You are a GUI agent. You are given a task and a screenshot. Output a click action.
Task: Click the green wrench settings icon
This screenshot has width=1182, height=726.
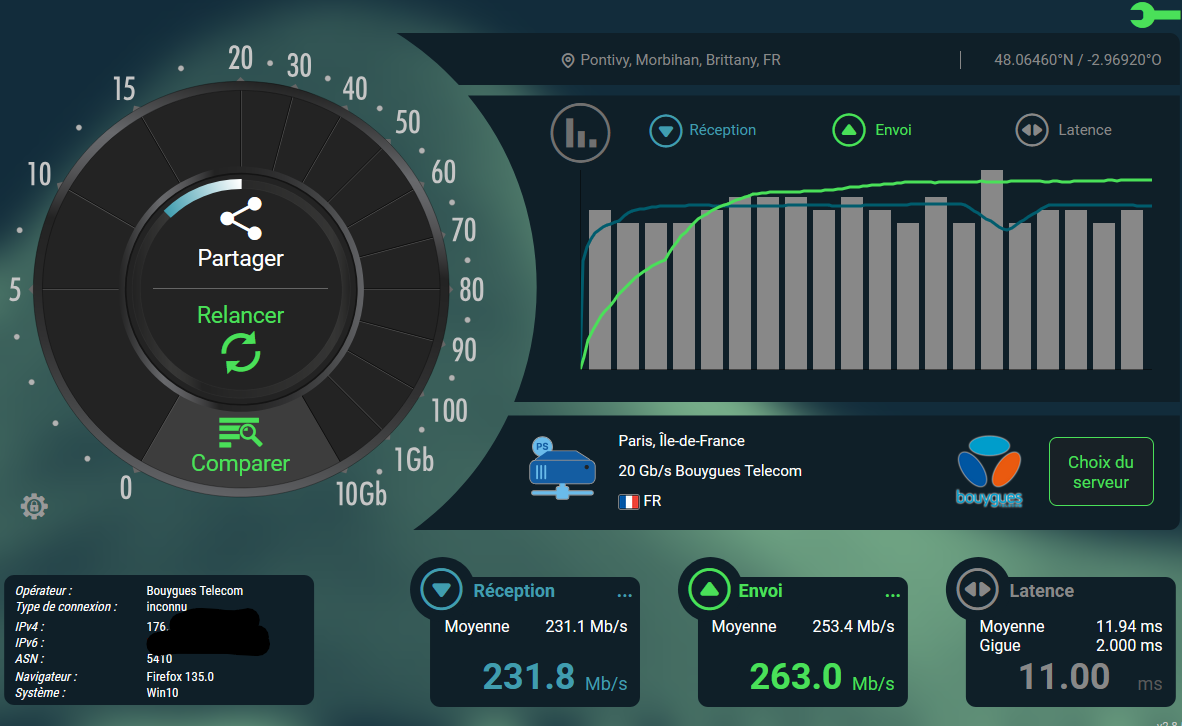pos(1153,14)
